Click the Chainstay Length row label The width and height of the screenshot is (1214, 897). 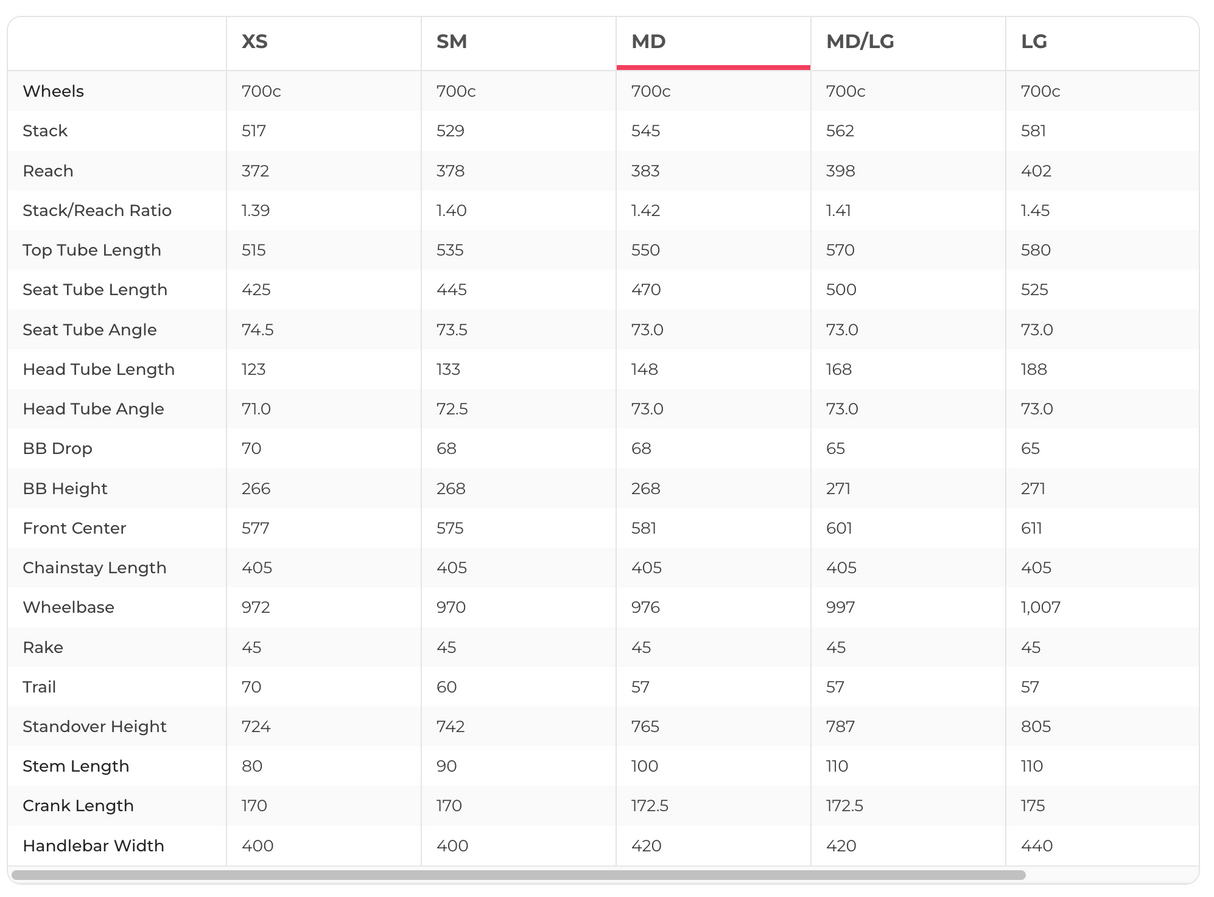click(95, 567)
